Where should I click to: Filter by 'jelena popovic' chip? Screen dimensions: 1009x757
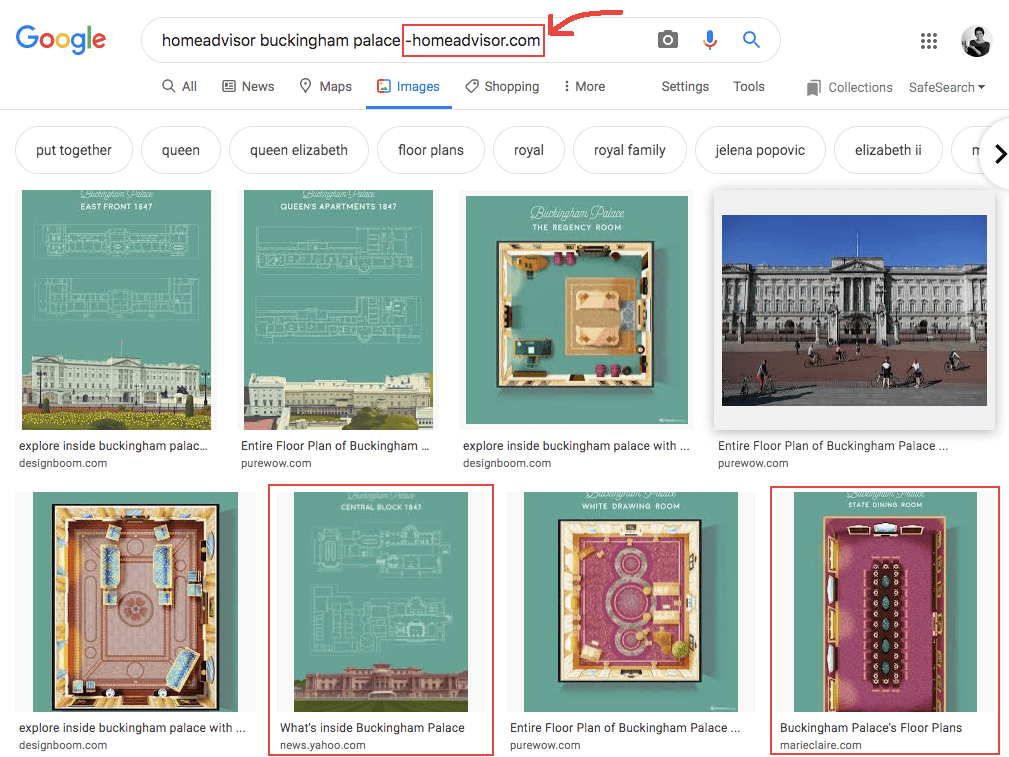760,150
